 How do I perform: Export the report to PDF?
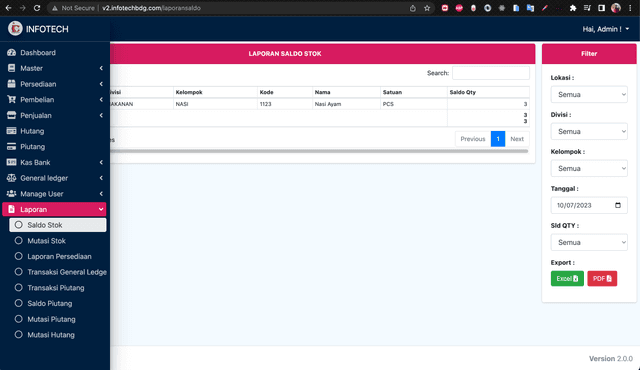pyautogui.click(x=602, y=279)
